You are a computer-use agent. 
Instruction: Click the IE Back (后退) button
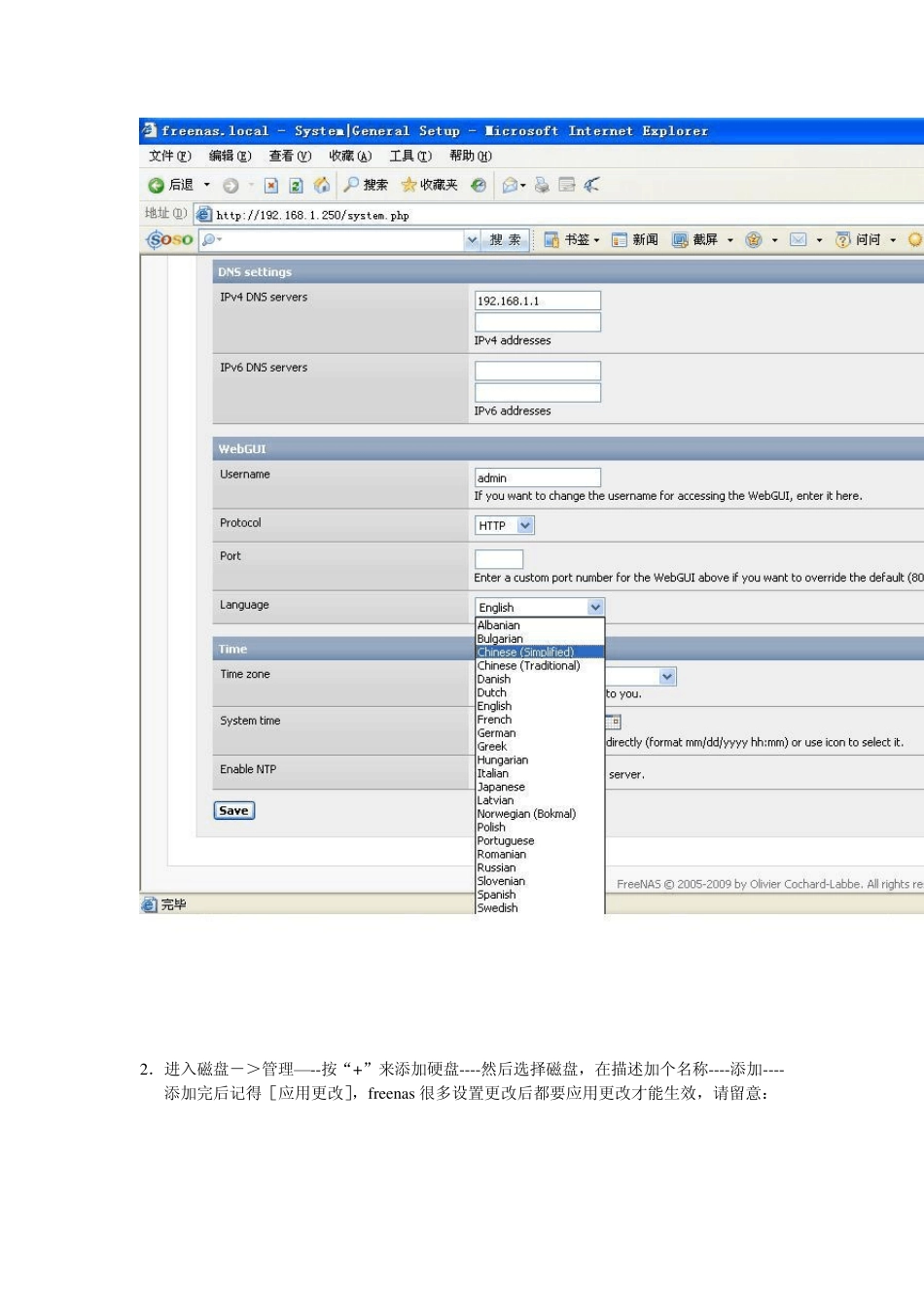point(171,185)
